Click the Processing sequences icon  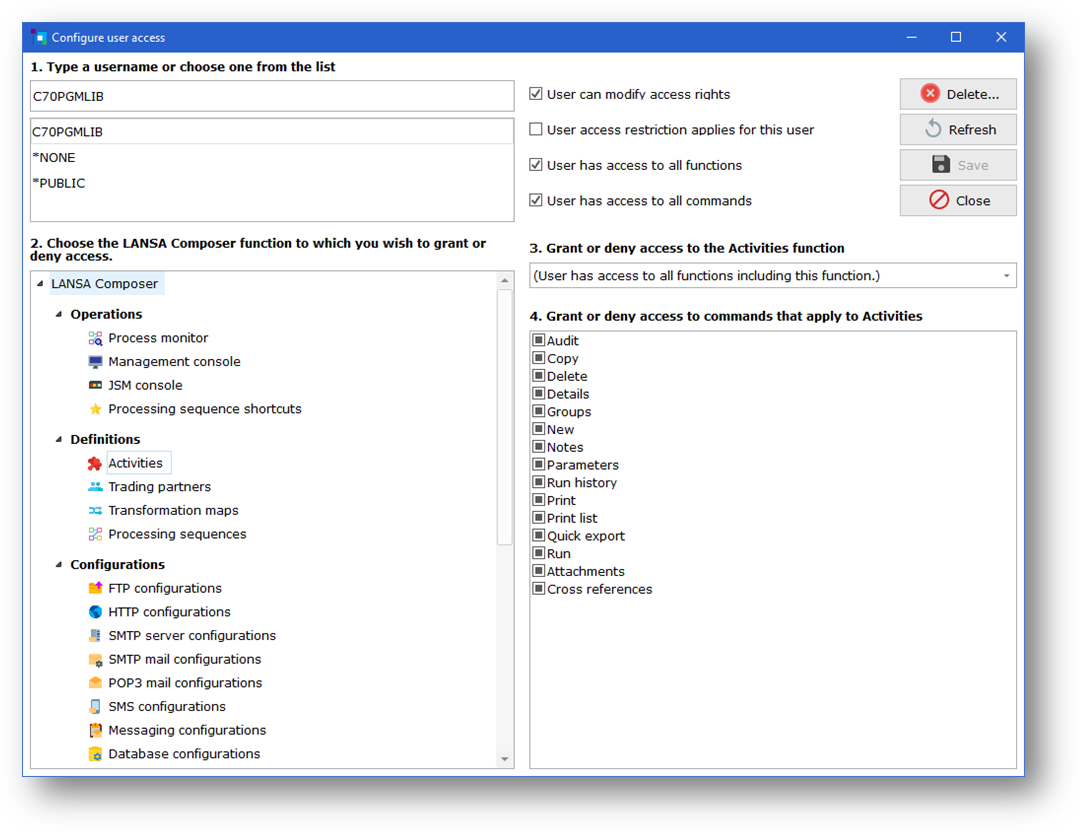click(95, 534)
